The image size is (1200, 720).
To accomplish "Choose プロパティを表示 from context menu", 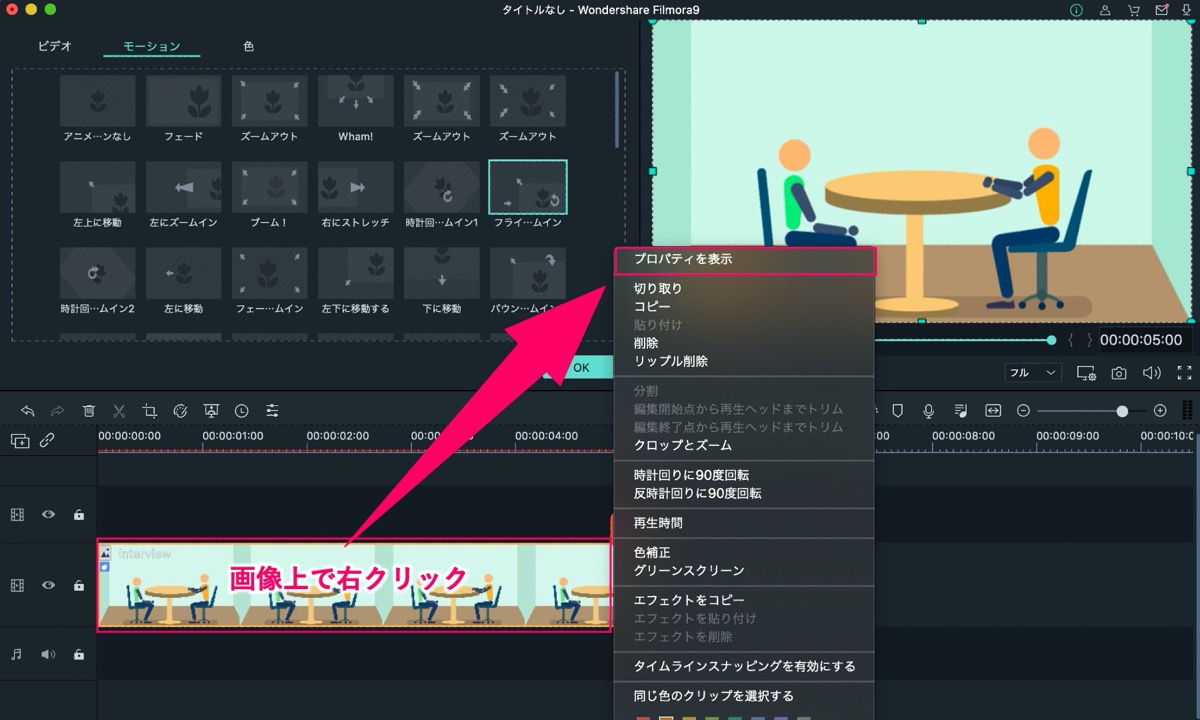I will click(745, 260).
